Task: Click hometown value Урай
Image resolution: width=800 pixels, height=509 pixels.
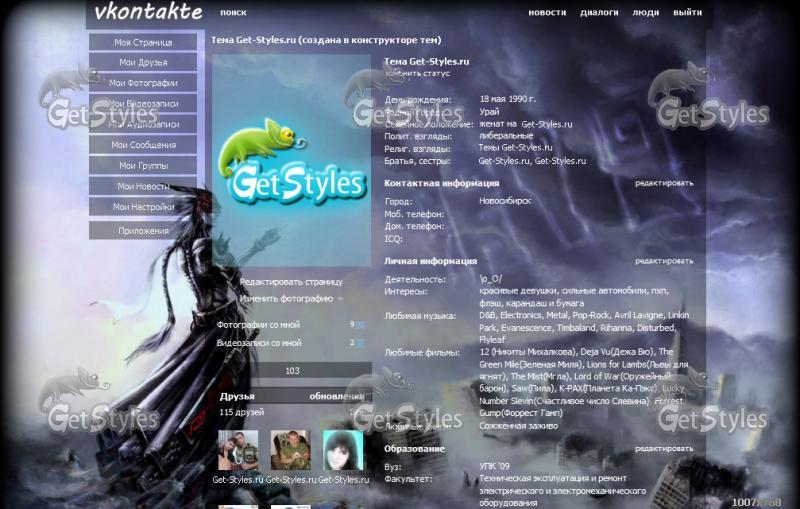Action: [x=489, y=112]
